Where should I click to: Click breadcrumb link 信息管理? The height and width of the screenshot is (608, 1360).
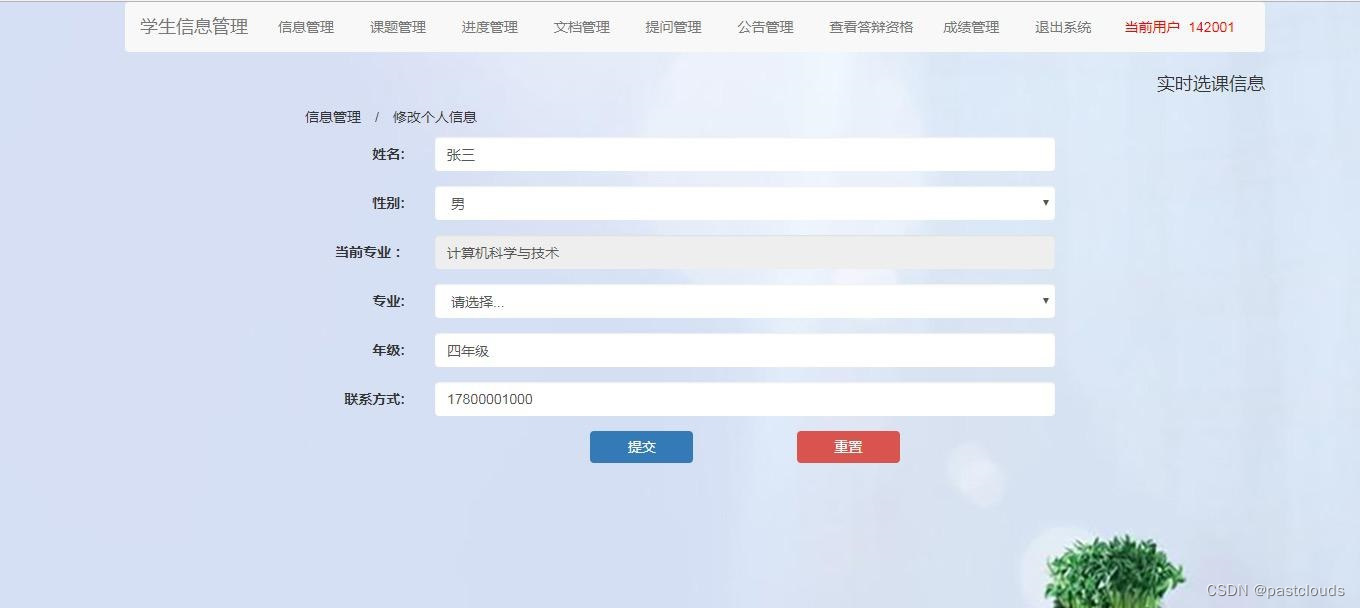click(332, 117)
